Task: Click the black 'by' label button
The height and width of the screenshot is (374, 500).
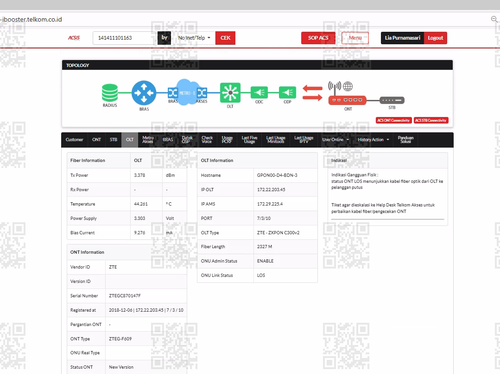Action: pyautogui.click(x=164, y=38)
